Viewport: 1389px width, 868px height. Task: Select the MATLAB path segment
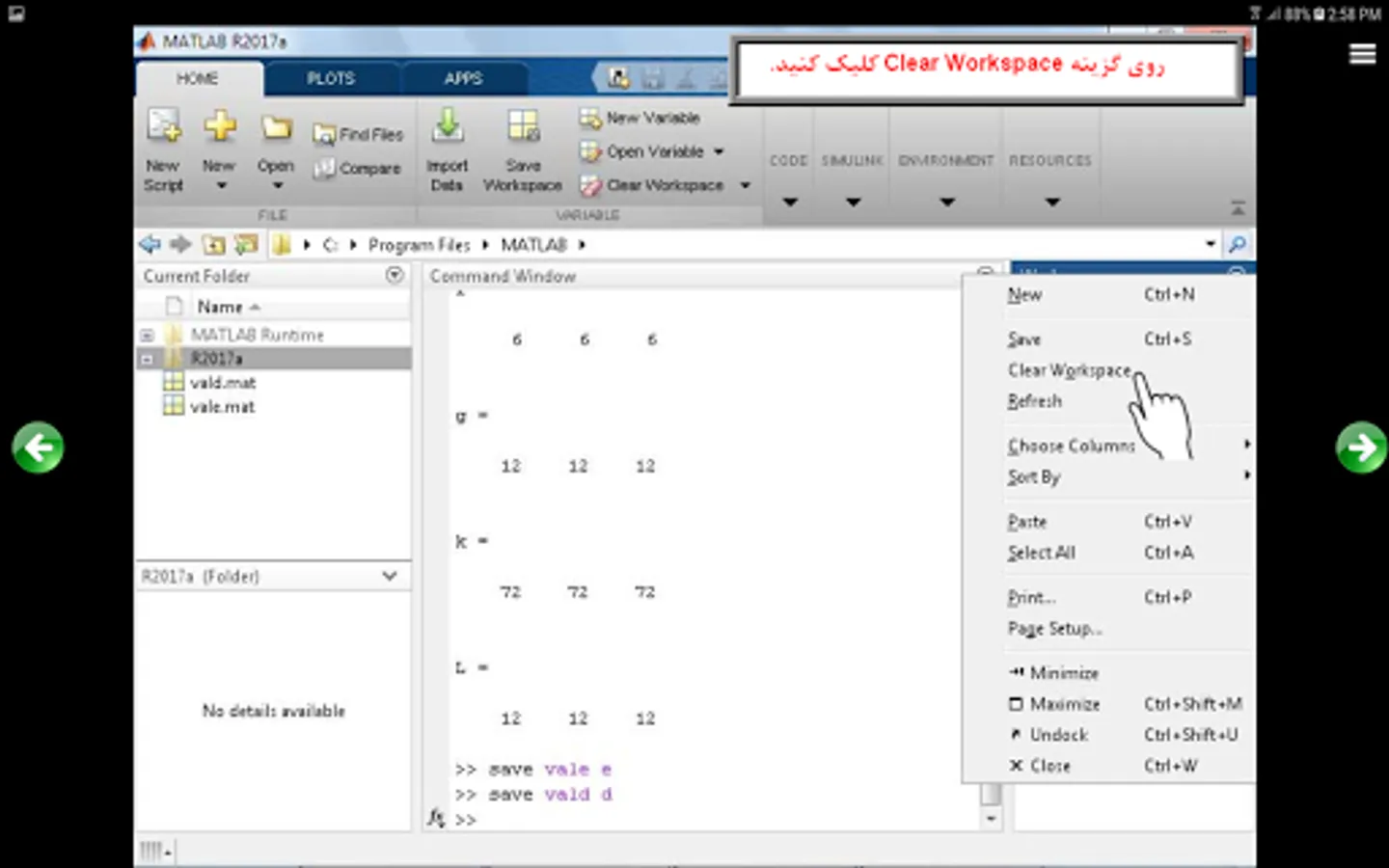[533, 245]
